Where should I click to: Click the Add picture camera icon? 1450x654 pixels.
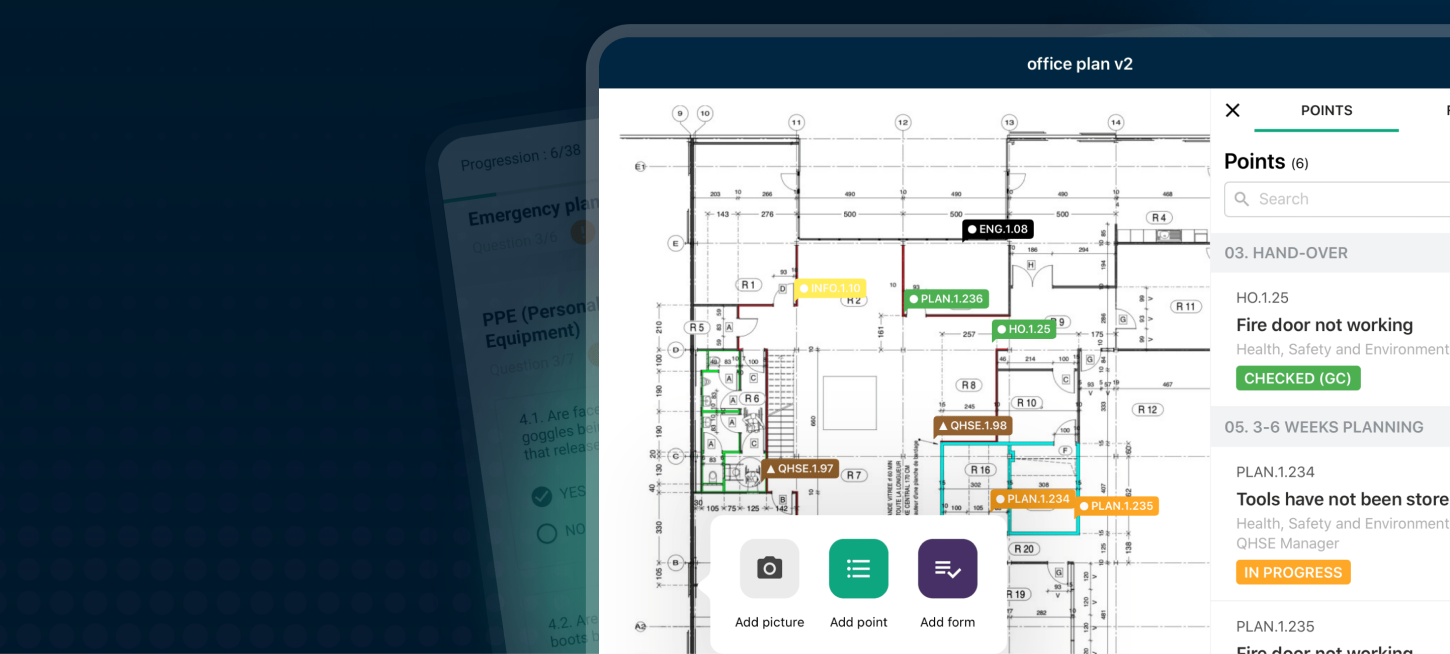click(x=769, y=568)
